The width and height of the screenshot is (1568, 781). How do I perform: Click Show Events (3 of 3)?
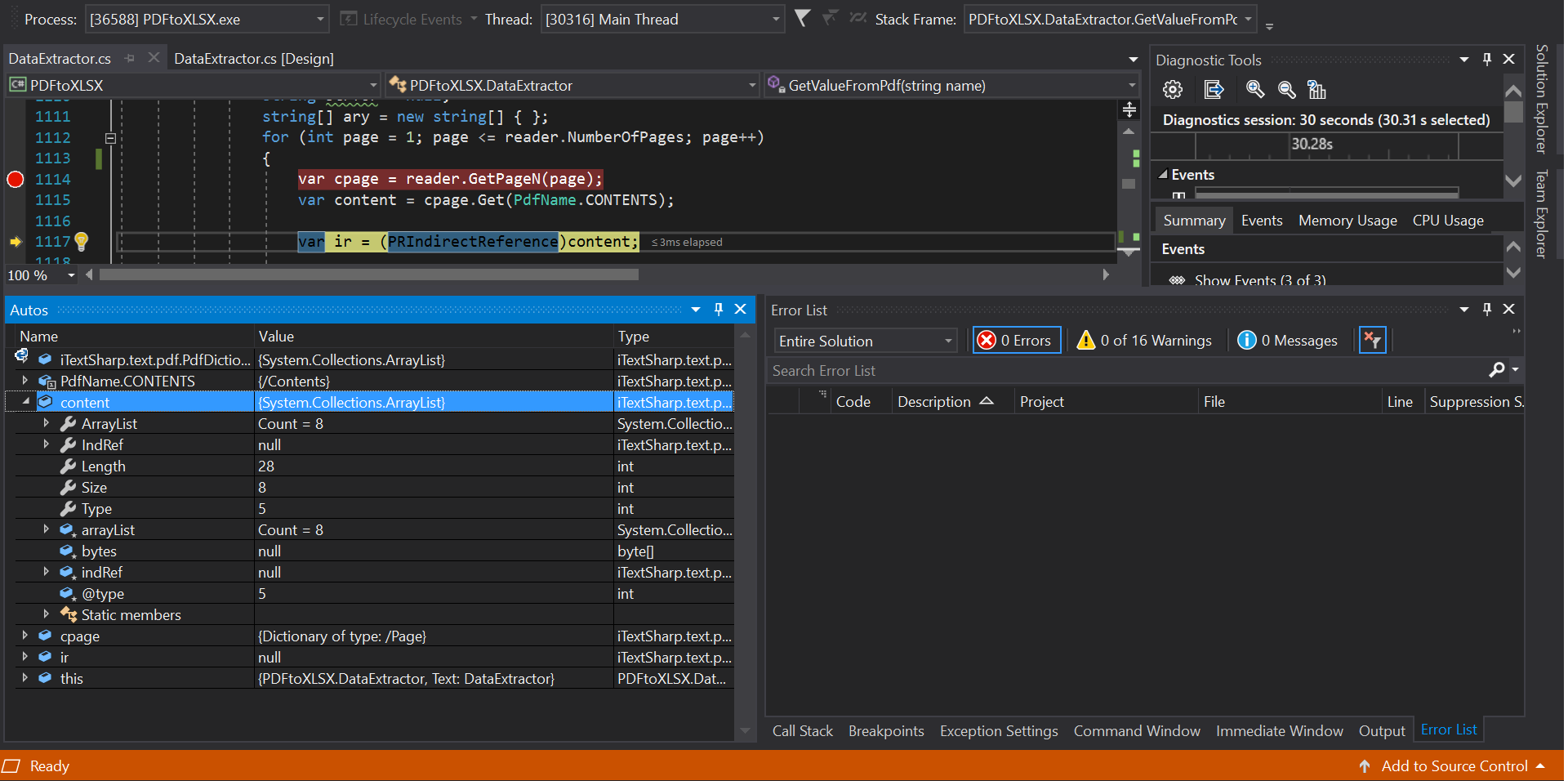[x=1260, y=280]
